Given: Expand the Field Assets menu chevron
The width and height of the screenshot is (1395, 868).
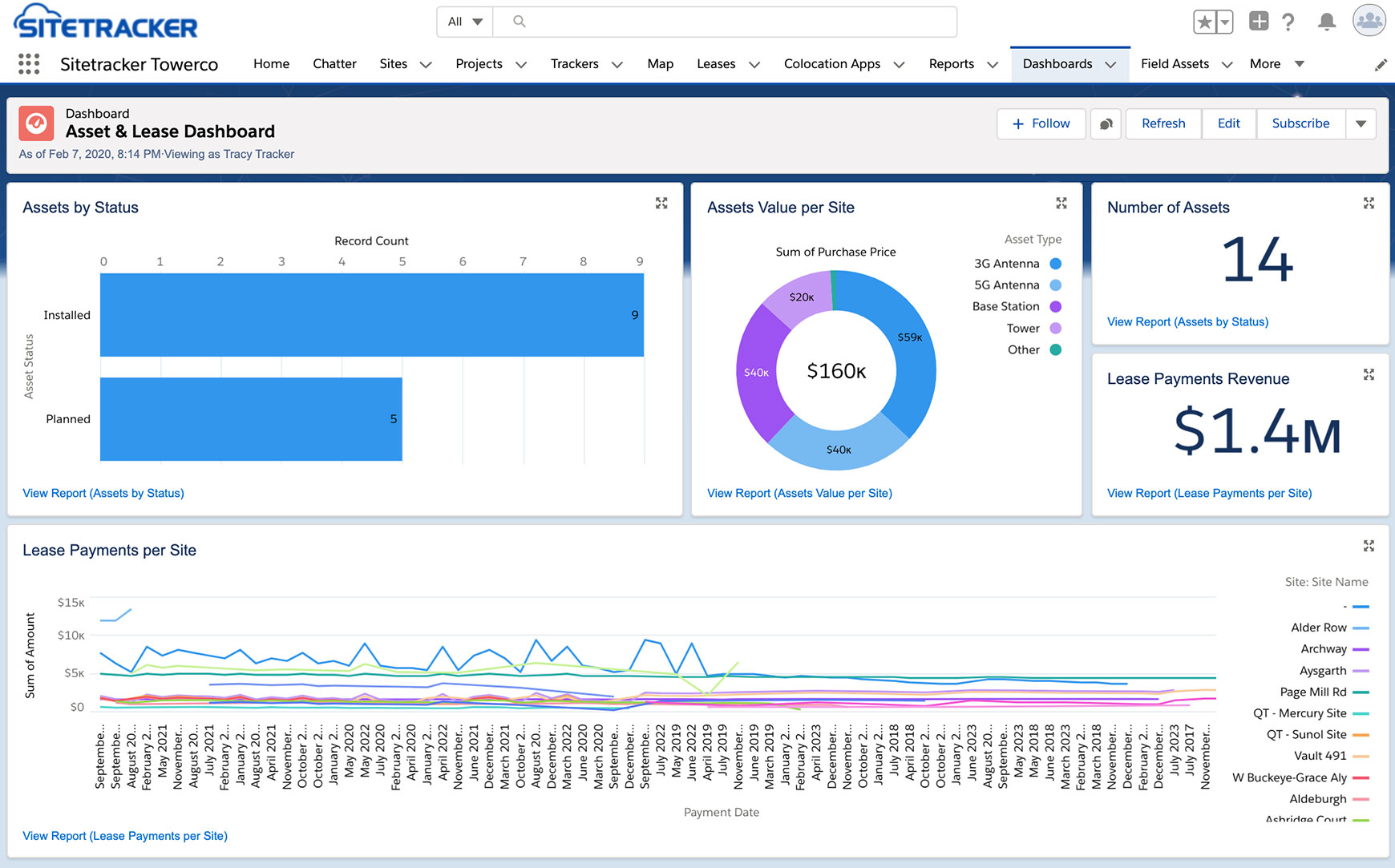Looking at the screenshot, I should [x=1227, y=65].
